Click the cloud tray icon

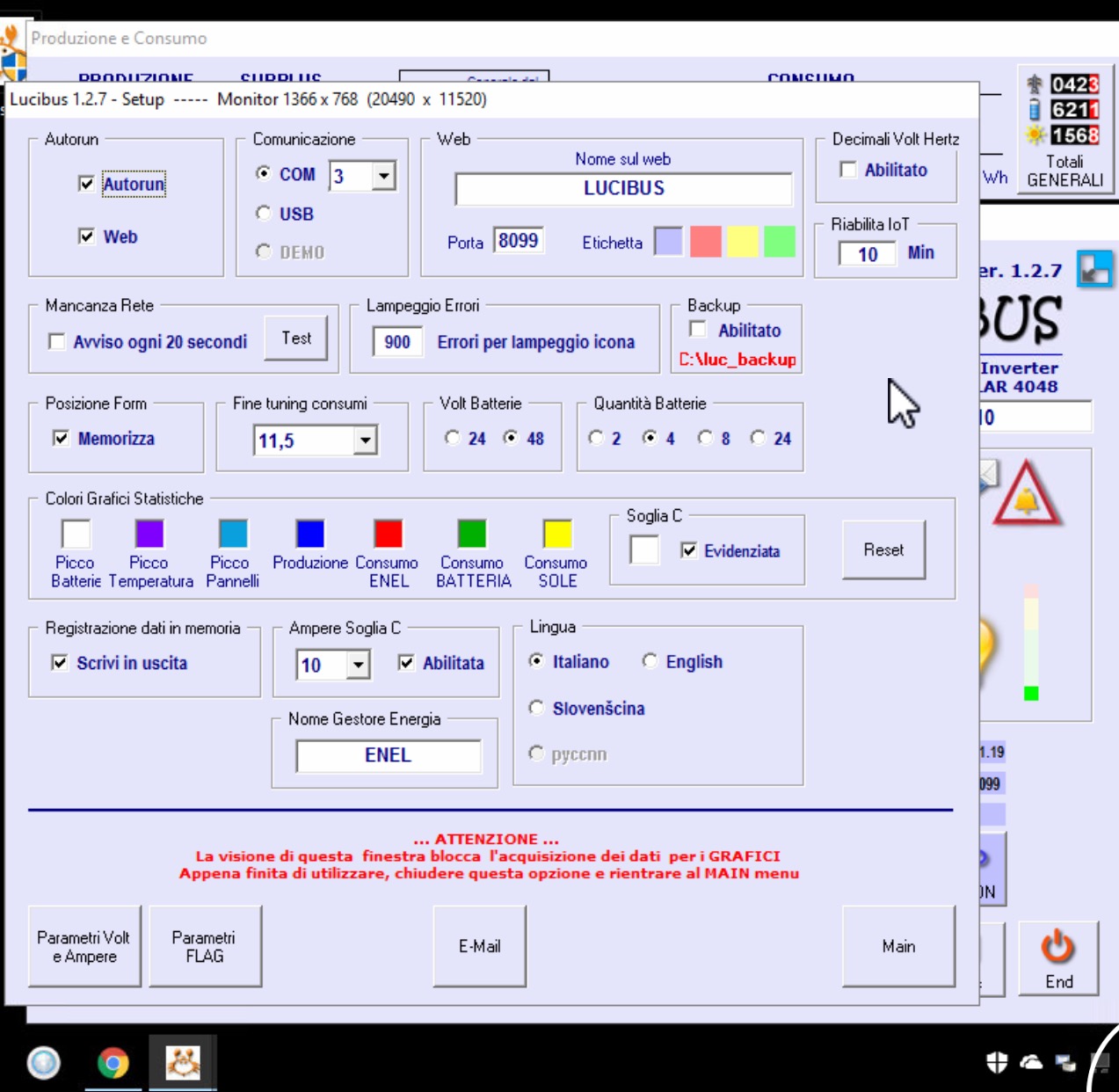(x=1031, y=1063)
